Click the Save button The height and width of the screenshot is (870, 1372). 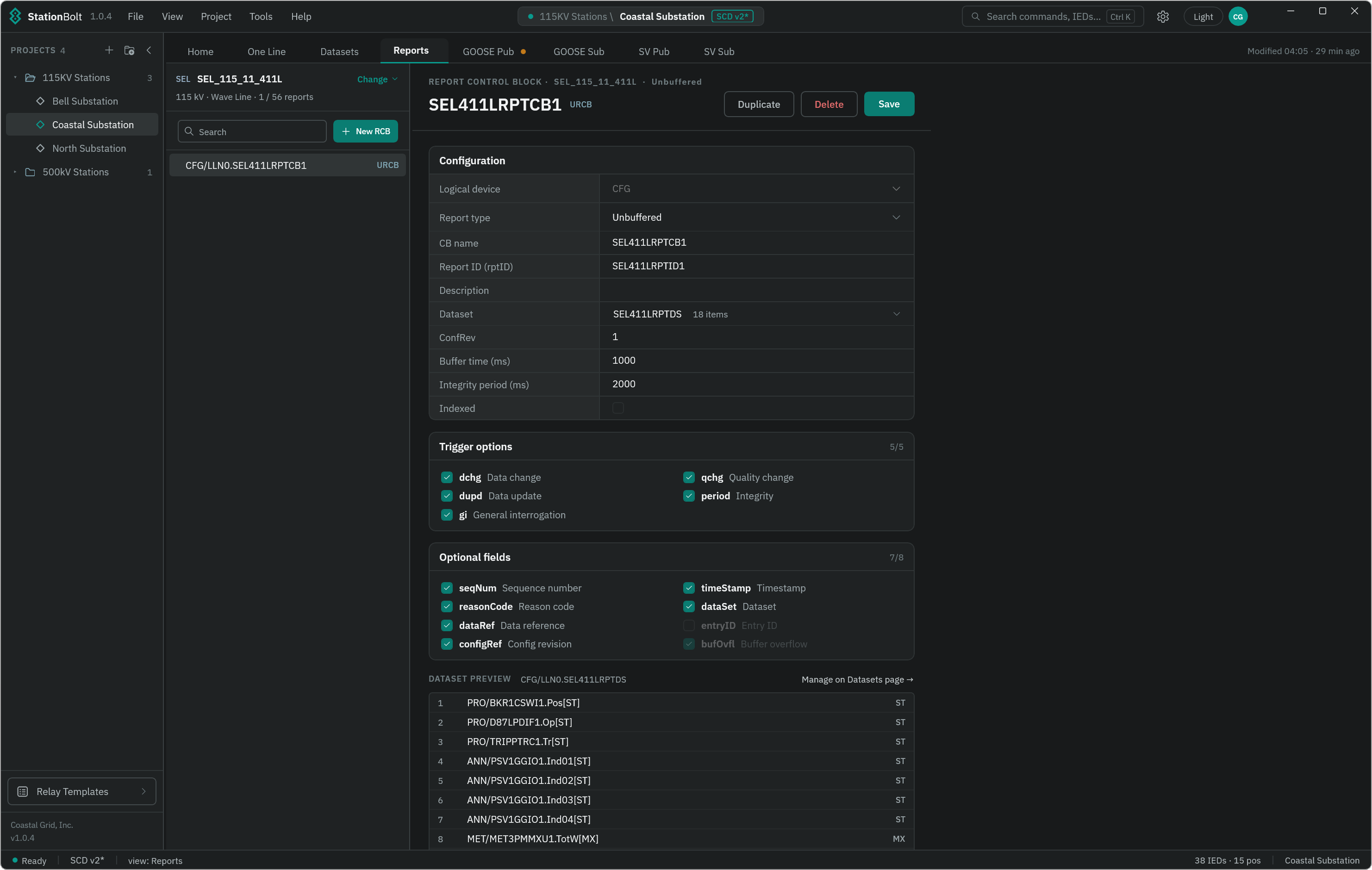click(x=889, y=104)
